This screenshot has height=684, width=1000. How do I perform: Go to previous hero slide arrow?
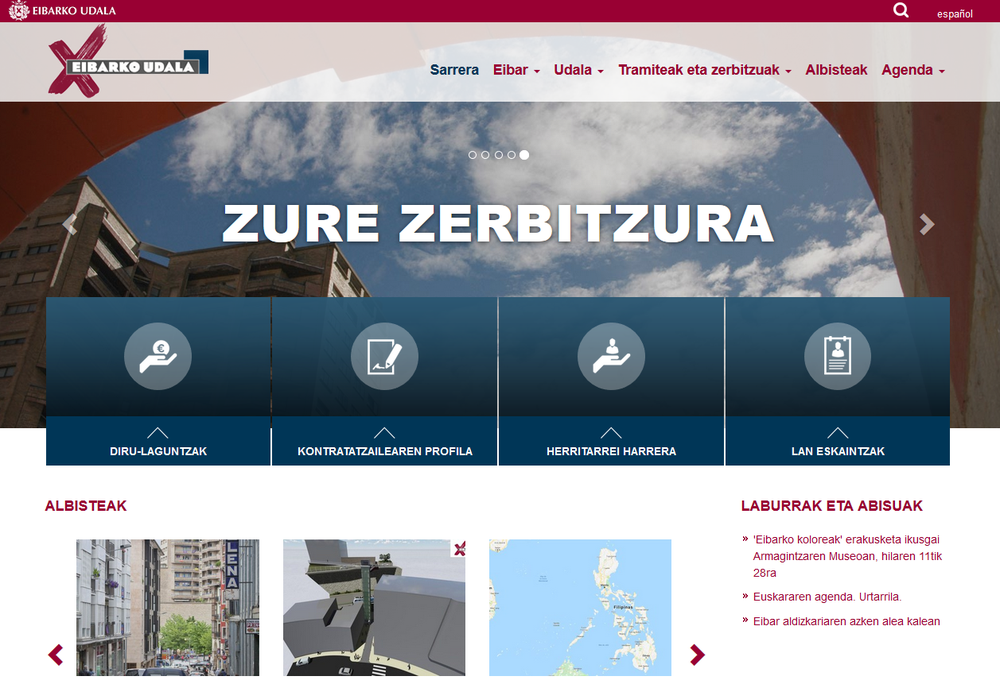[70, 224]
